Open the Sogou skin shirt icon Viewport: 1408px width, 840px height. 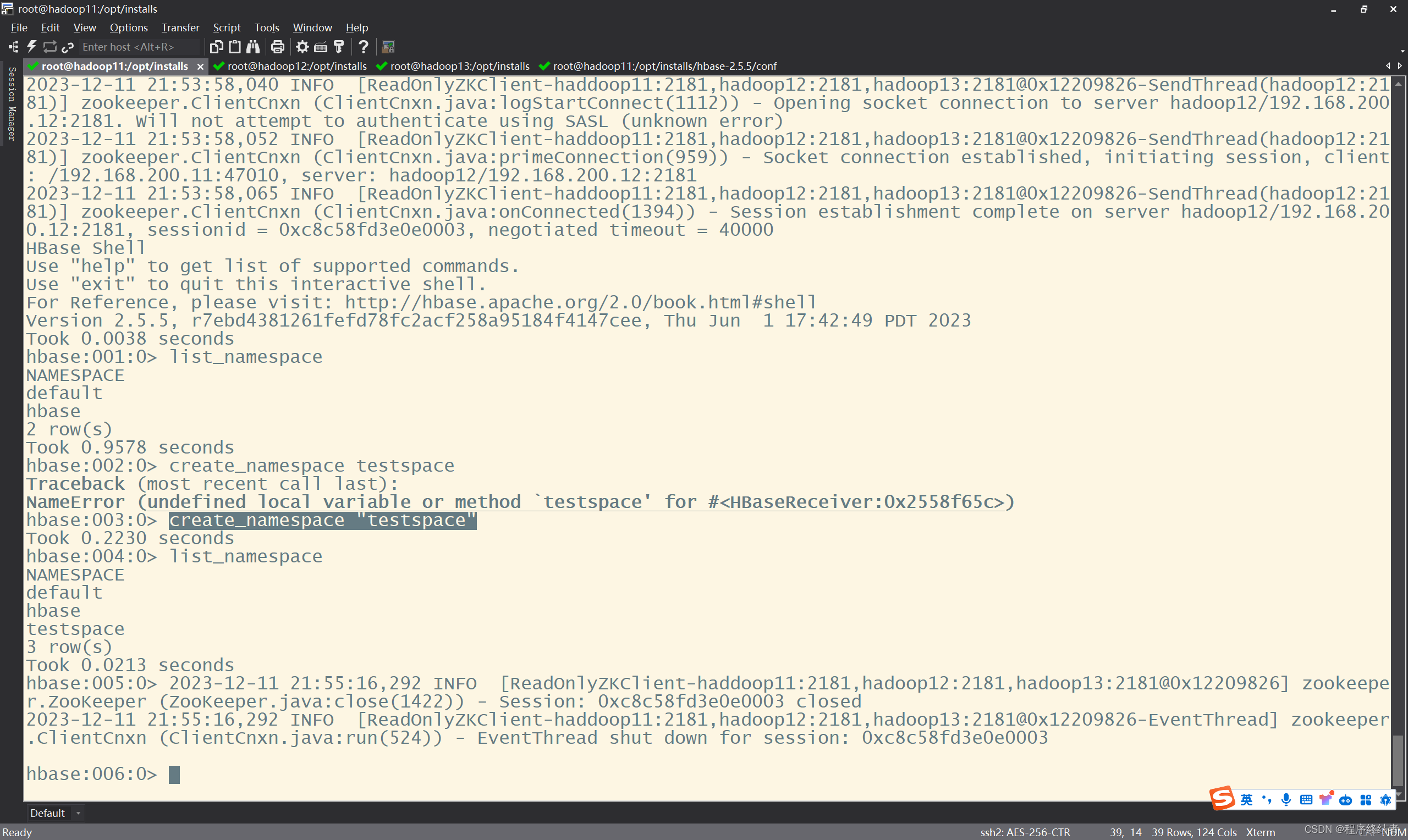pos(1326,799)
